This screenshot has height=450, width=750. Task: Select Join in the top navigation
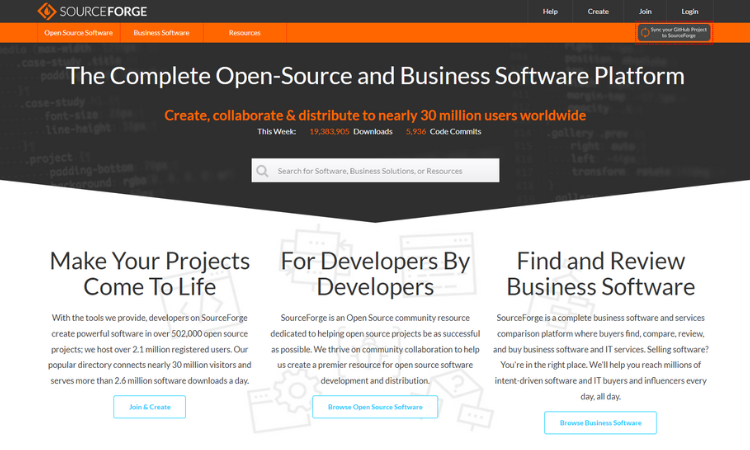(645, 11)
